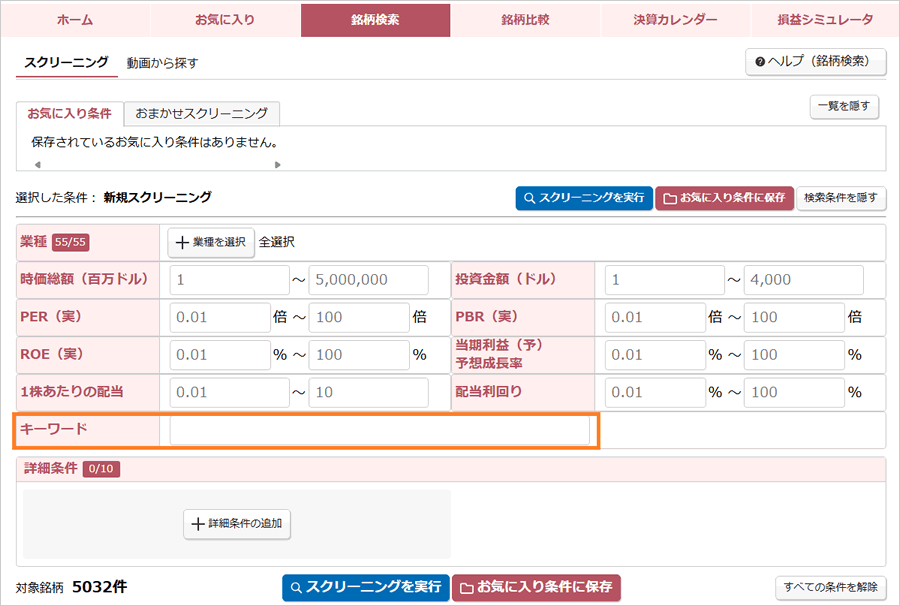Viewport: 900px width, 606px height.
Task: Click the top お気に入り条件に保存 folder button
Action: [725, 198]
